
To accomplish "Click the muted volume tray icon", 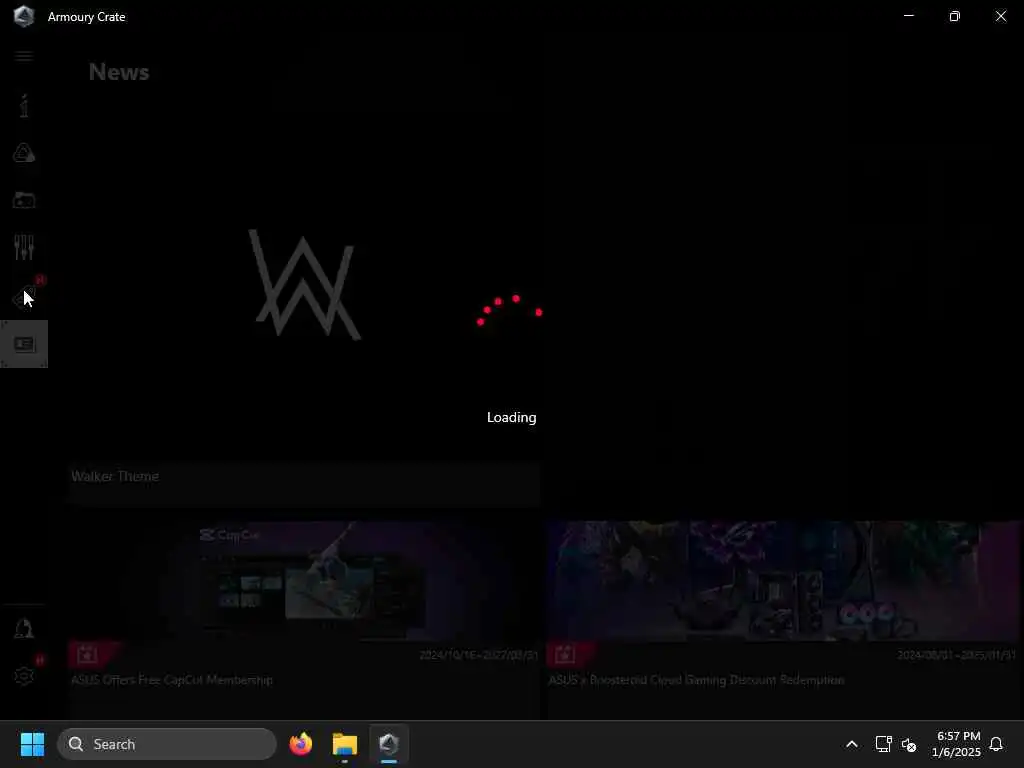I will (x=908, y=744).
